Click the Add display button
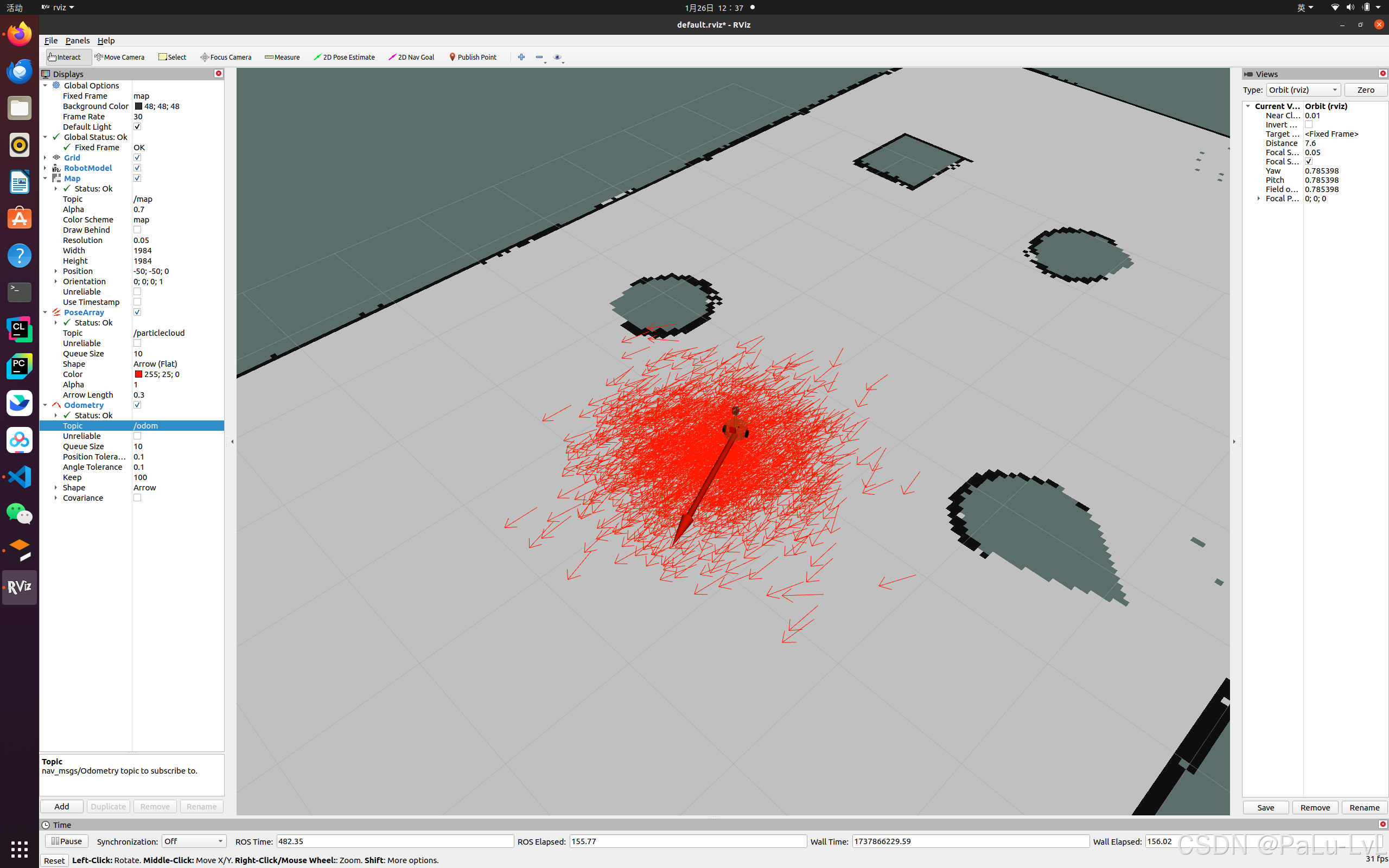The height and width of the screenshot is (868, 1389). [61, 806]
